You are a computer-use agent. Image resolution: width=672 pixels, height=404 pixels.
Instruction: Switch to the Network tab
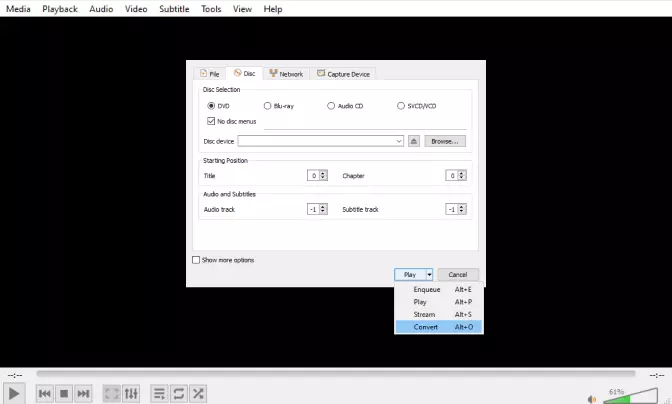[x=286, y=74]
